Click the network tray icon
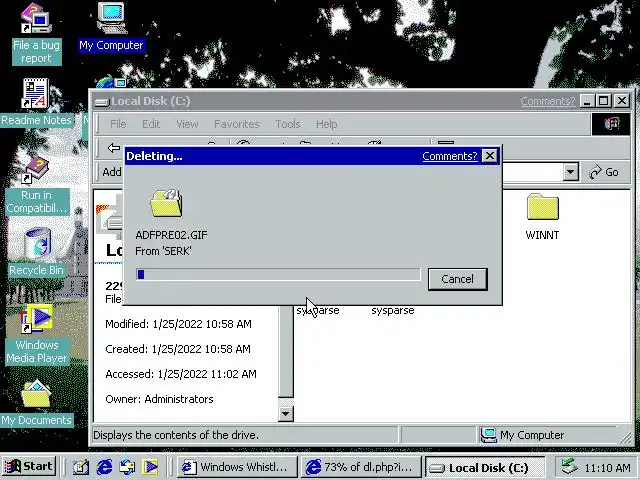Viewport: 640px width, 480px height. point(569,466)
